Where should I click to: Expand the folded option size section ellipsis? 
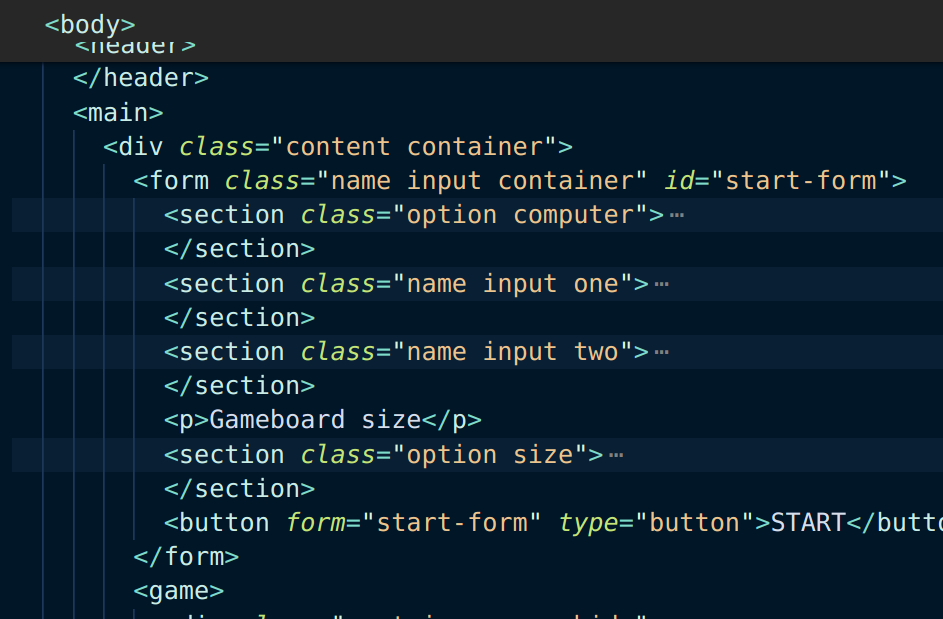click(616, 455)
